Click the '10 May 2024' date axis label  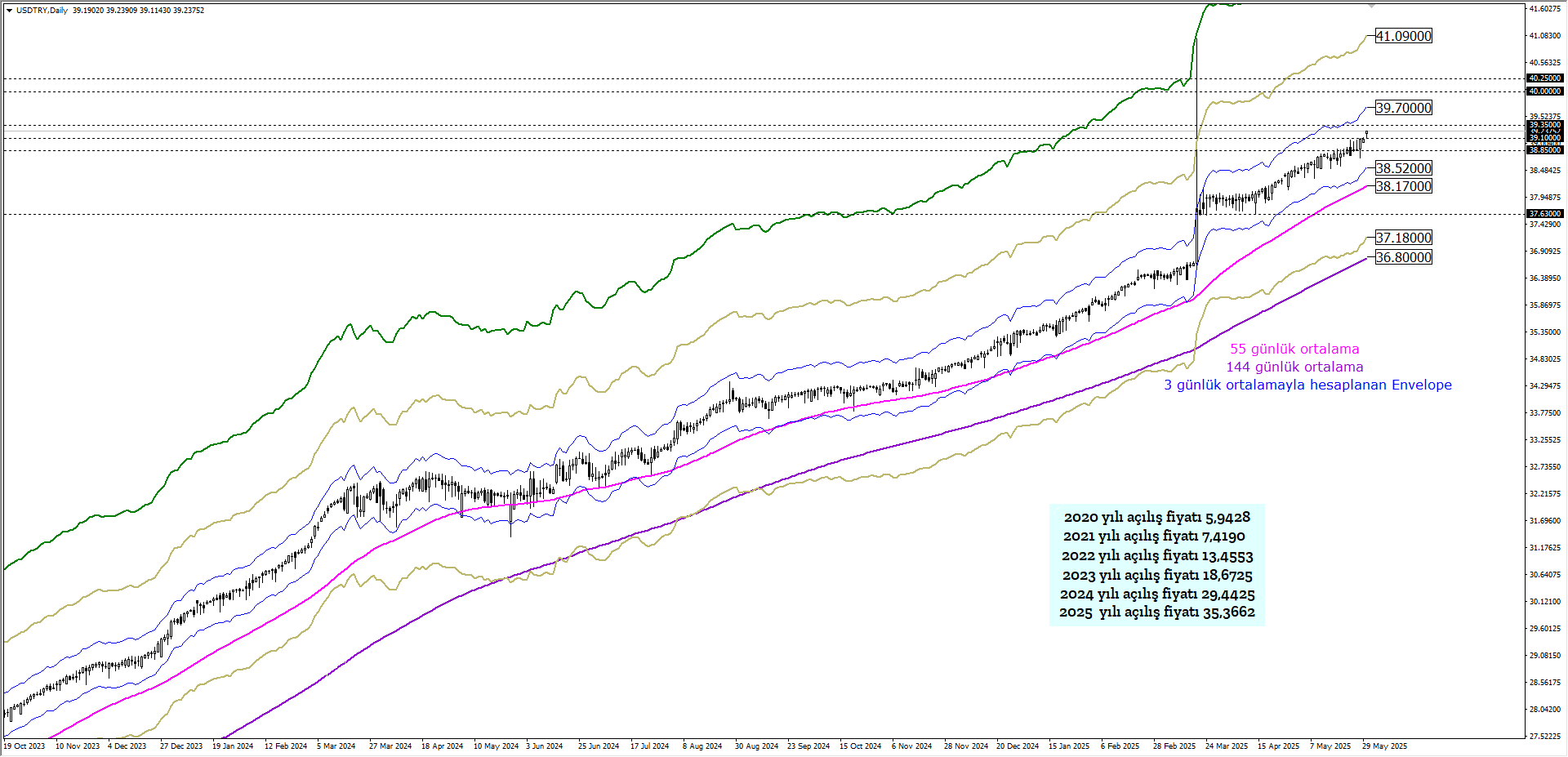tap(496, 746)
